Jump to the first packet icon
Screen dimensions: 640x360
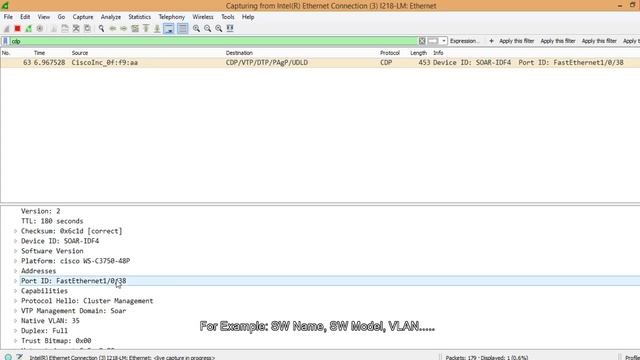tap(146, 29)
